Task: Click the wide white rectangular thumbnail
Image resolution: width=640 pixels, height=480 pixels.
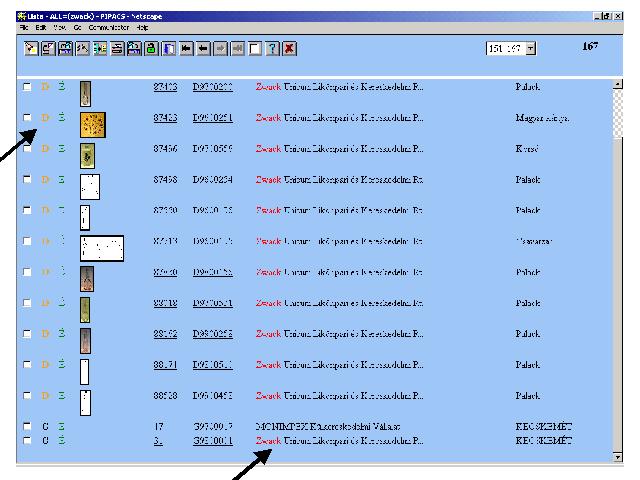Action: point(102,248)
